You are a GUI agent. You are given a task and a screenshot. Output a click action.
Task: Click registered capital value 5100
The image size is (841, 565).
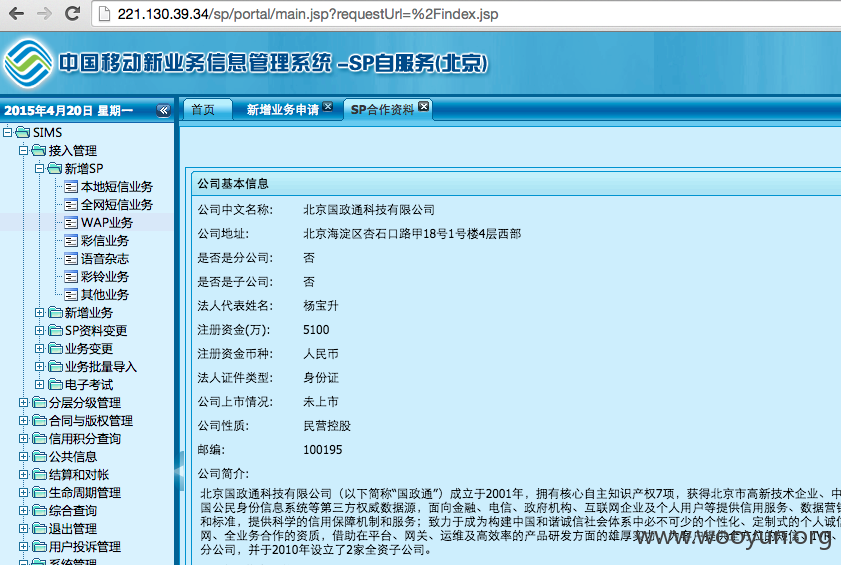(316, 330)
